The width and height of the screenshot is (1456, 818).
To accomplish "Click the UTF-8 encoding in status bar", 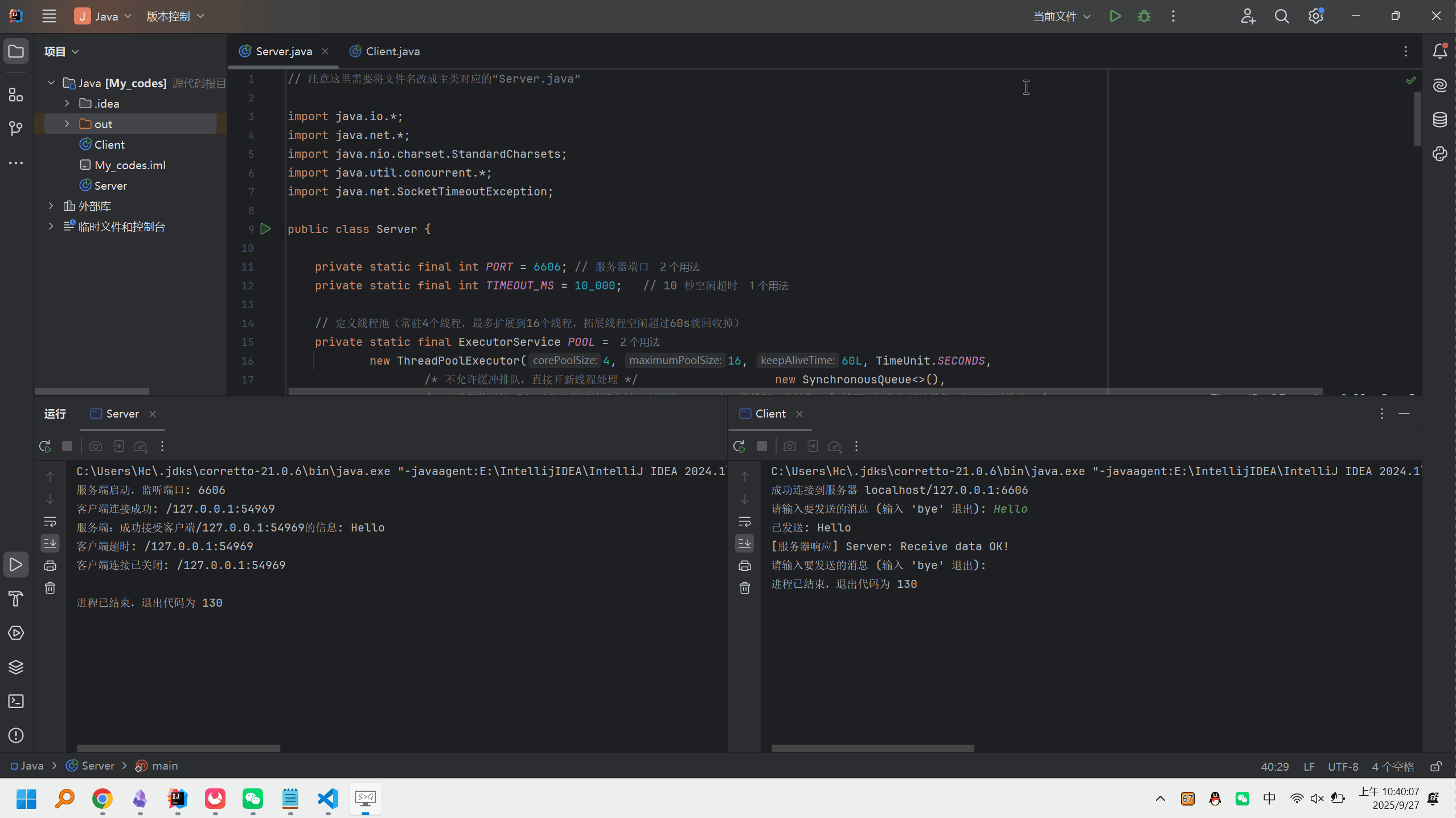I will [1343, 767].
